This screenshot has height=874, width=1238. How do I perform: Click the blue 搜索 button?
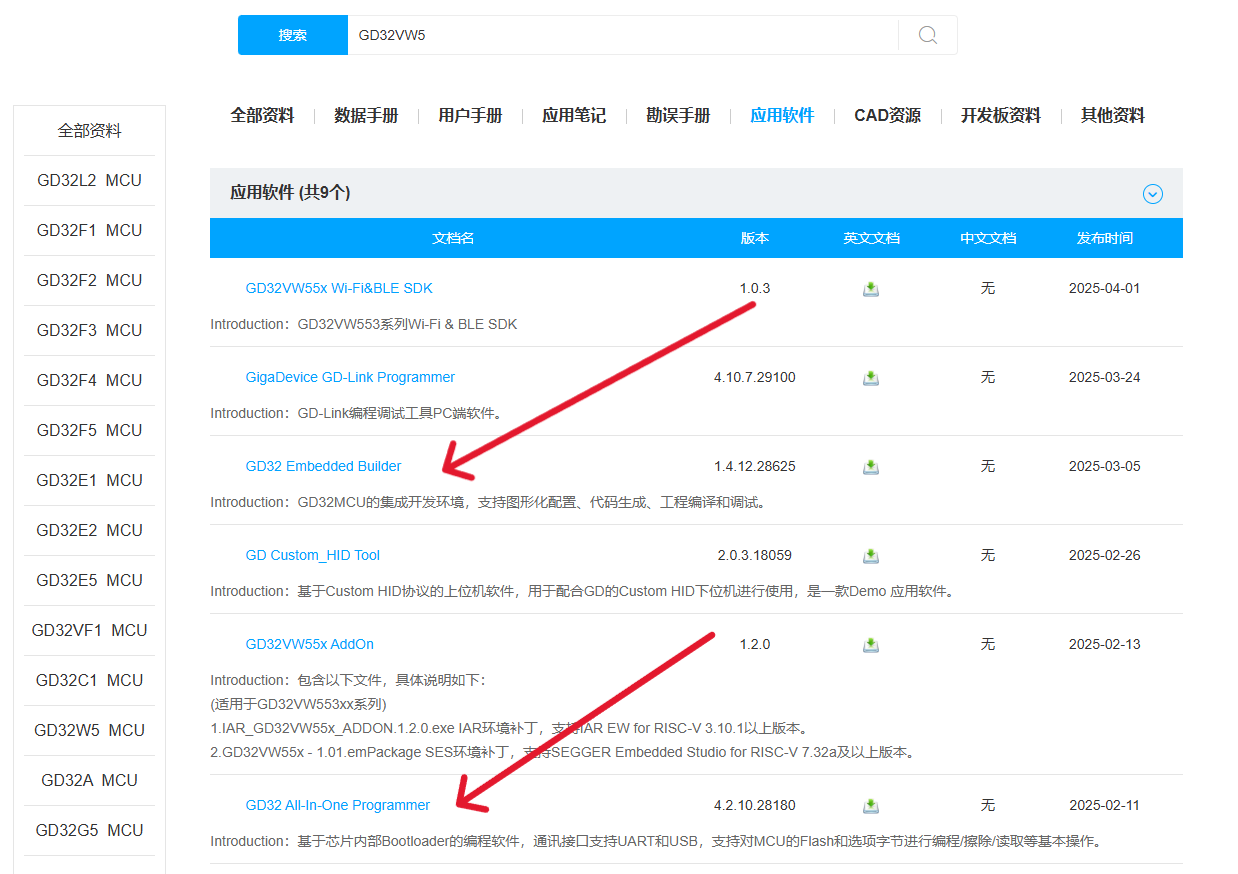[292, 35]
